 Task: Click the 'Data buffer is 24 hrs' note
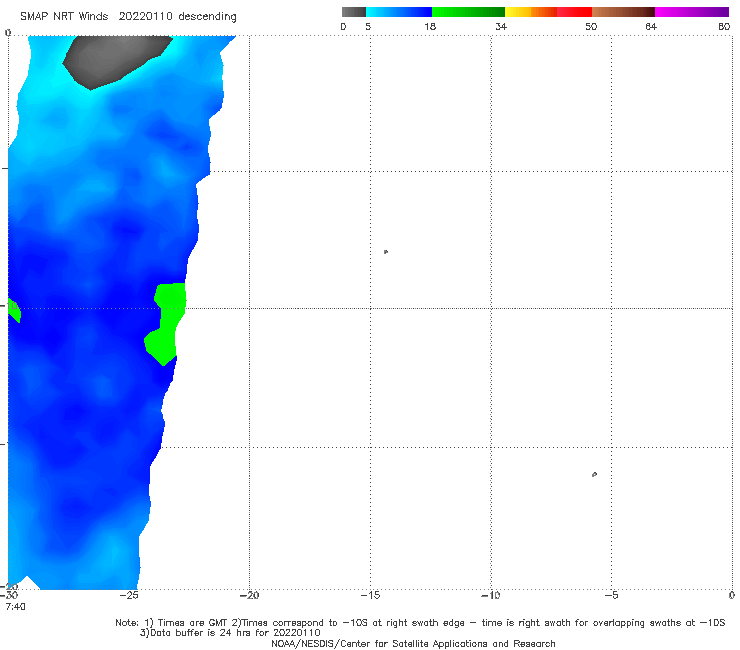230,633
